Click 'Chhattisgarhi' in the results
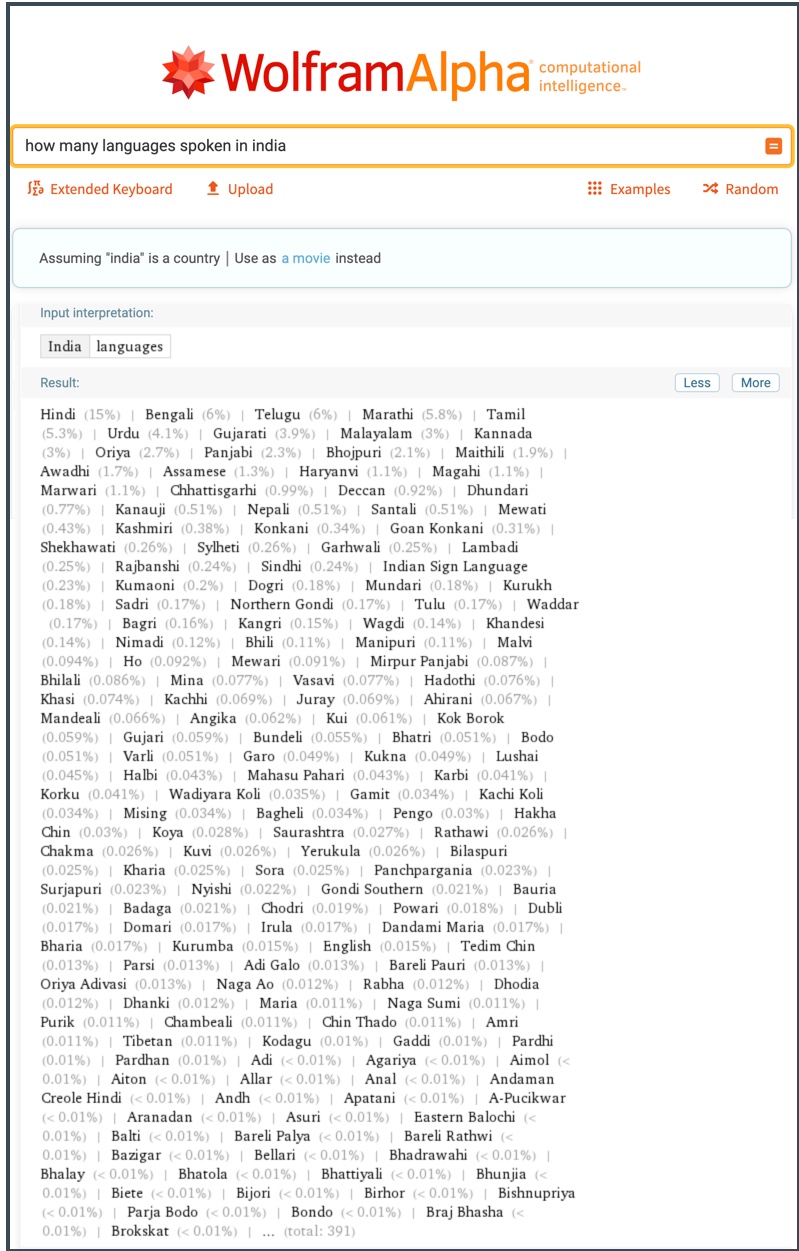The height and width of the screenshot is (1251, 799). pos(213,490)
